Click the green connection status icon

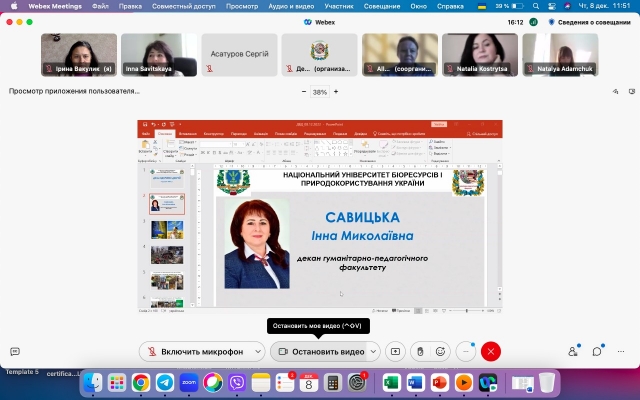click(x=533, y=22)
